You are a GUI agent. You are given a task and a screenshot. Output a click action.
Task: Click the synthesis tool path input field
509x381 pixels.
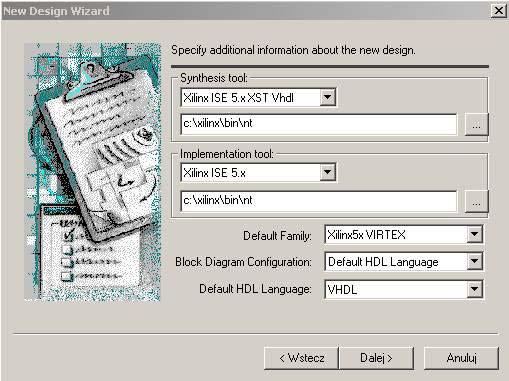point(319,124)
